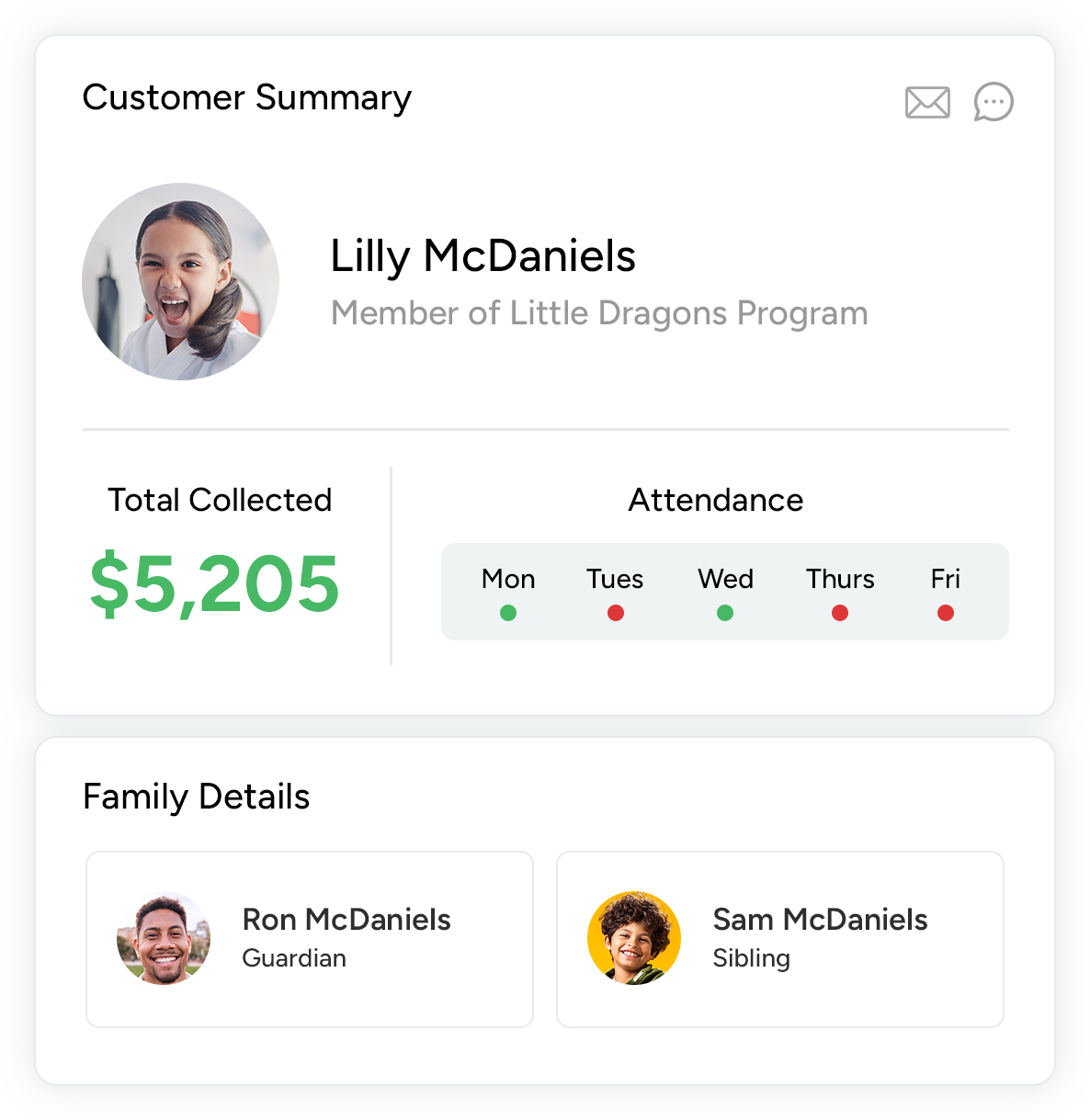Select the Wednesday green attendance dot
This screenshot has width=1090, height=1120.
tap(725, 613)
